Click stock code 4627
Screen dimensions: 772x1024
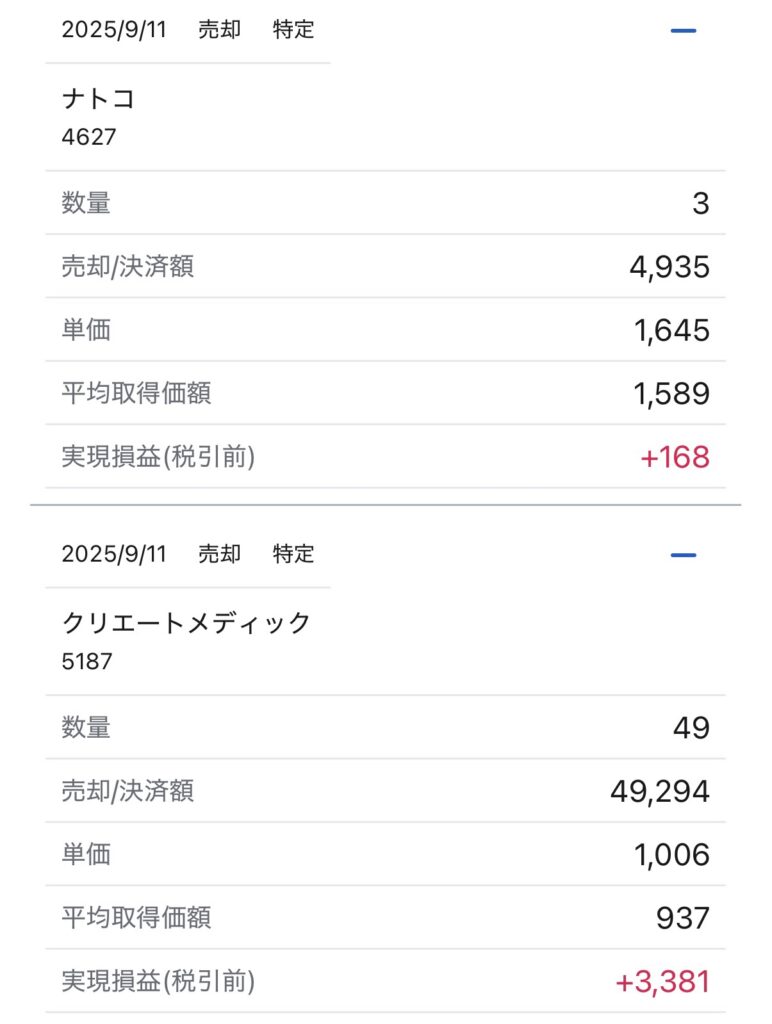pos(89,137)
